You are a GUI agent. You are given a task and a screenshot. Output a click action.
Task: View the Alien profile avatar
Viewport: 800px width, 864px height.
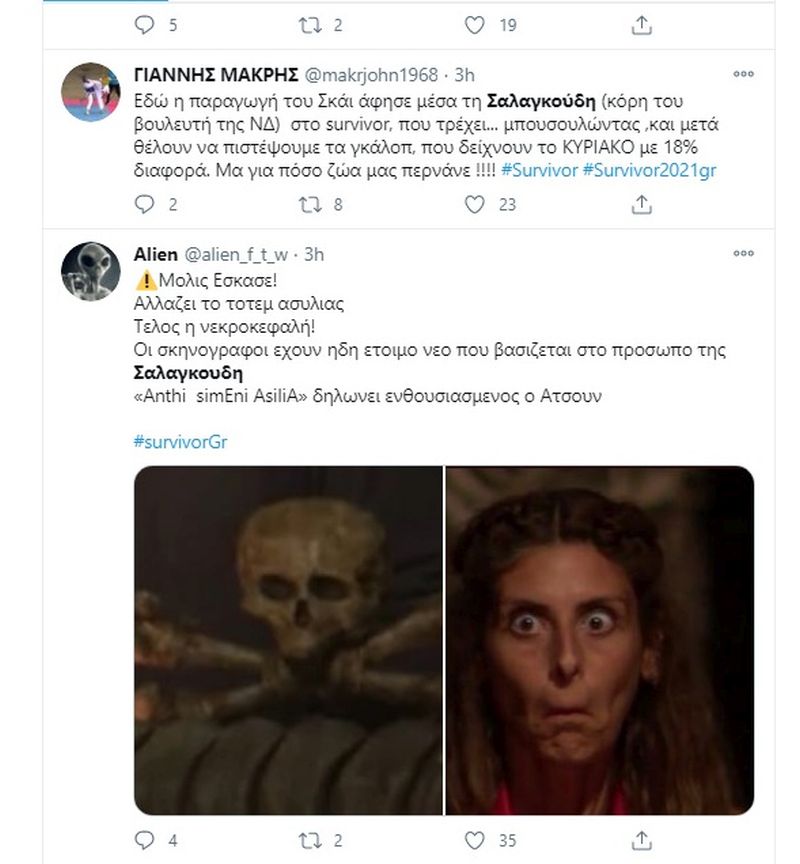point(91,271)
